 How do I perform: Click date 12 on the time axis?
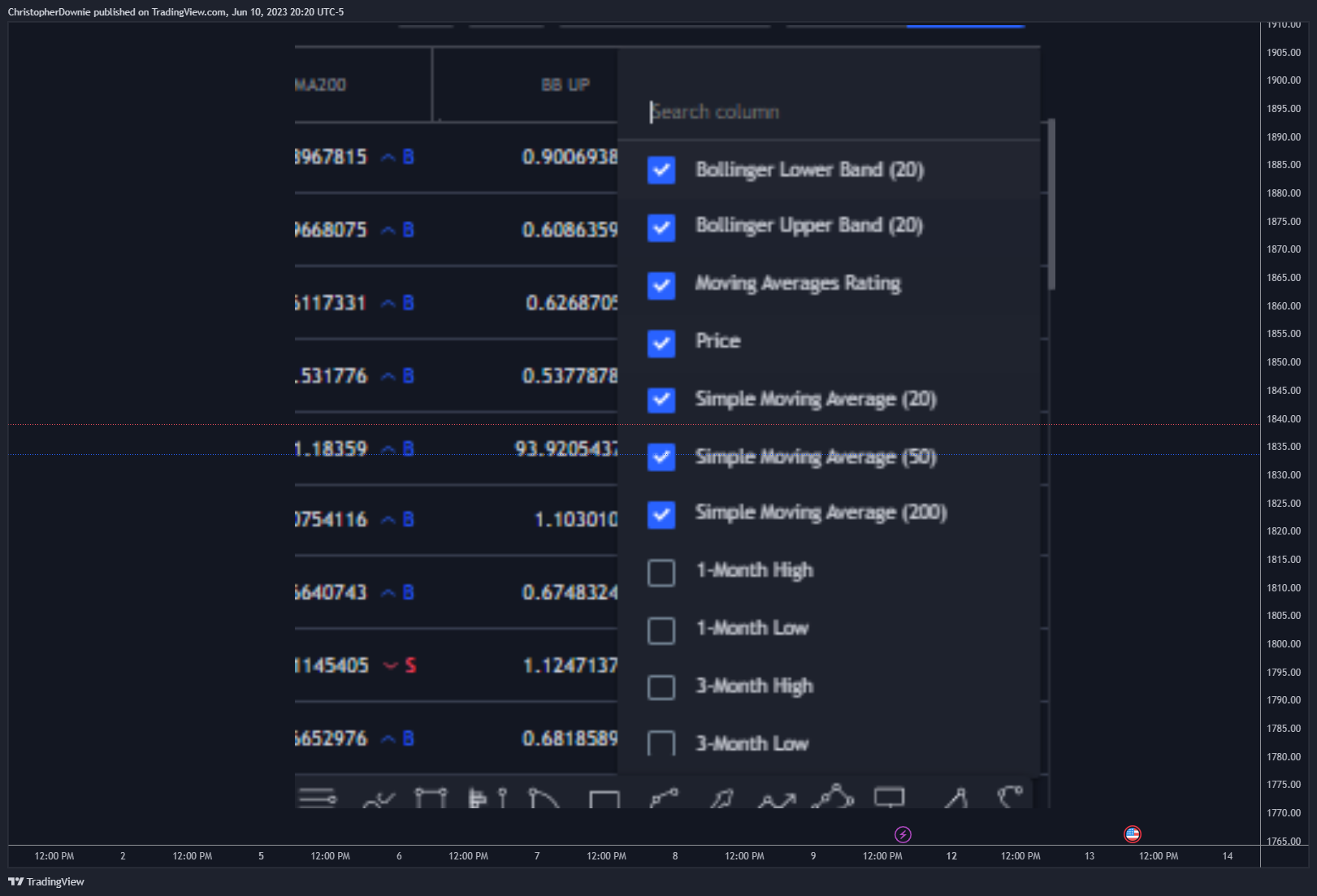tap(951, 856)
